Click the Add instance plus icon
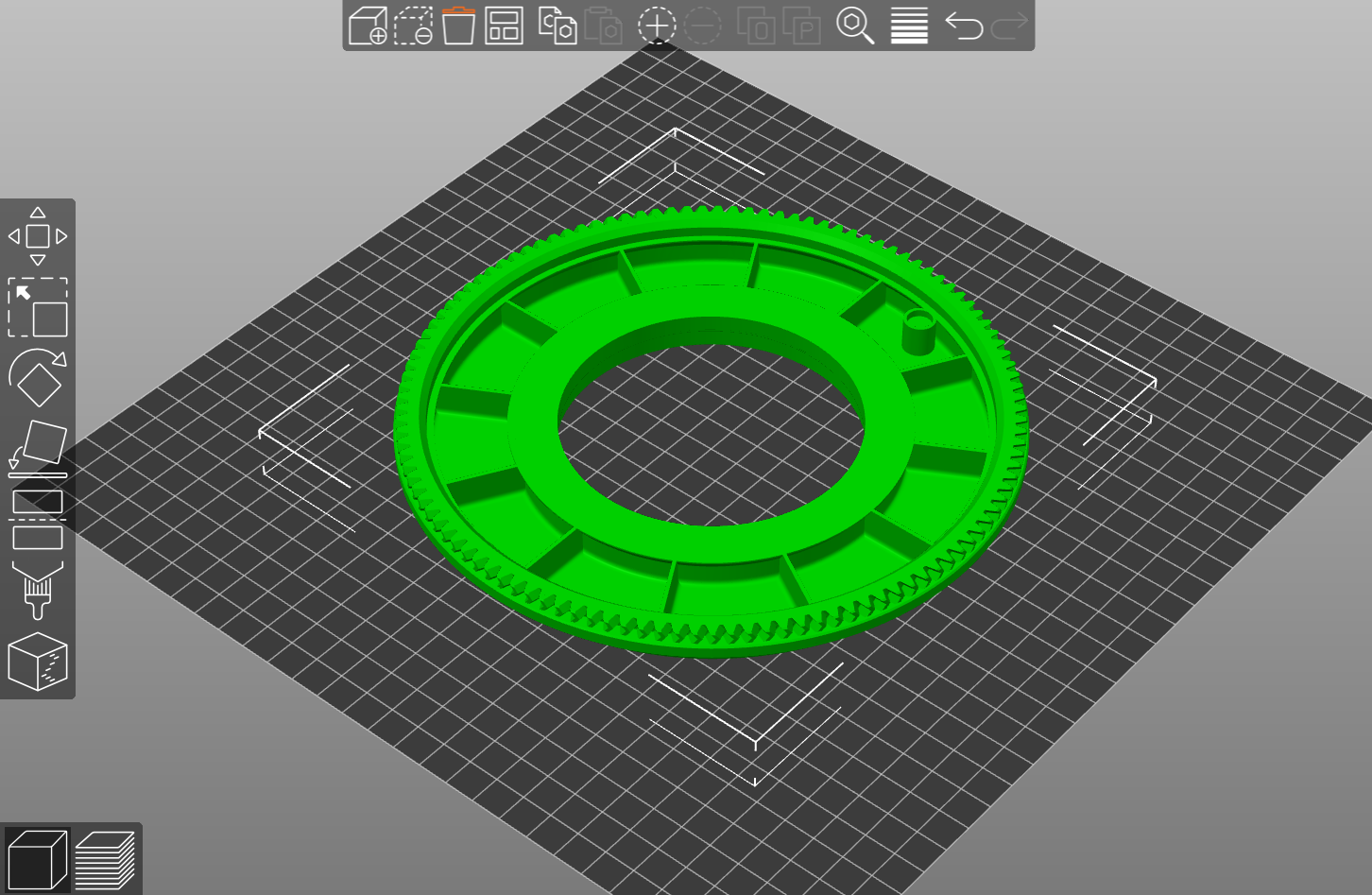Screen dimensions: 1372x895 click(x=657, y=26)
